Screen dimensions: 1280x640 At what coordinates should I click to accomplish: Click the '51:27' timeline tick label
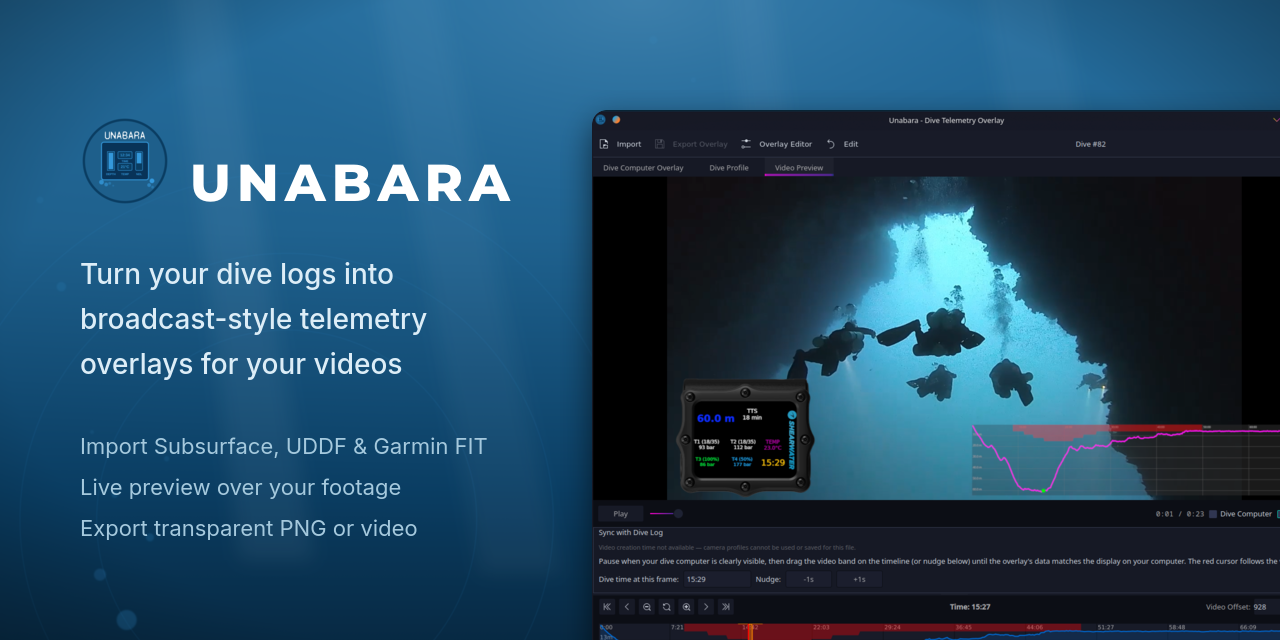[1105, 627]
